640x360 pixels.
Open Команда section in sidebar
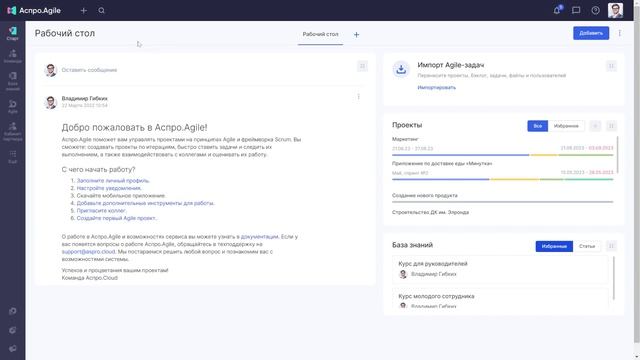[x=13, y=56]
